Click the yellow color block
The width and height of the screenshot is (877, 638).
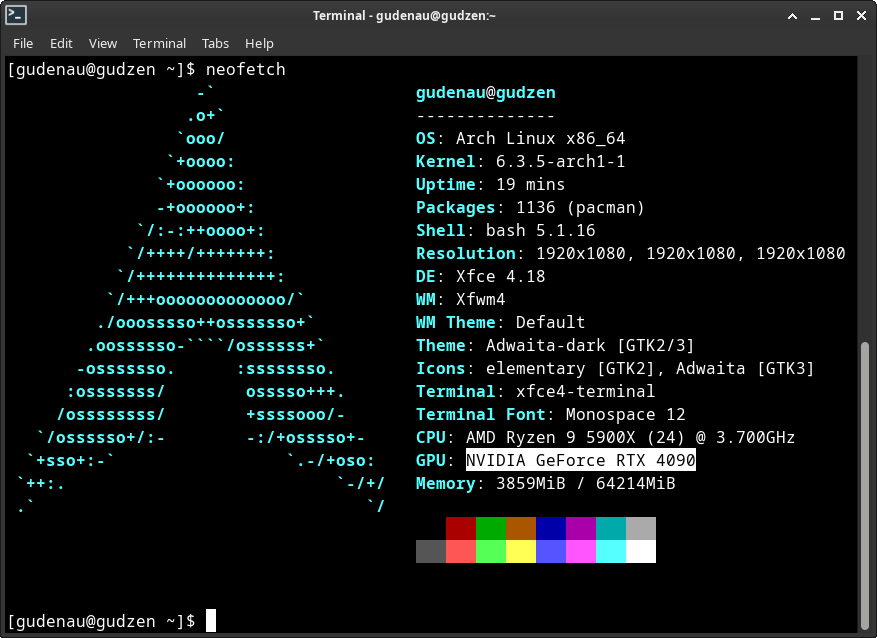[521, 551]
